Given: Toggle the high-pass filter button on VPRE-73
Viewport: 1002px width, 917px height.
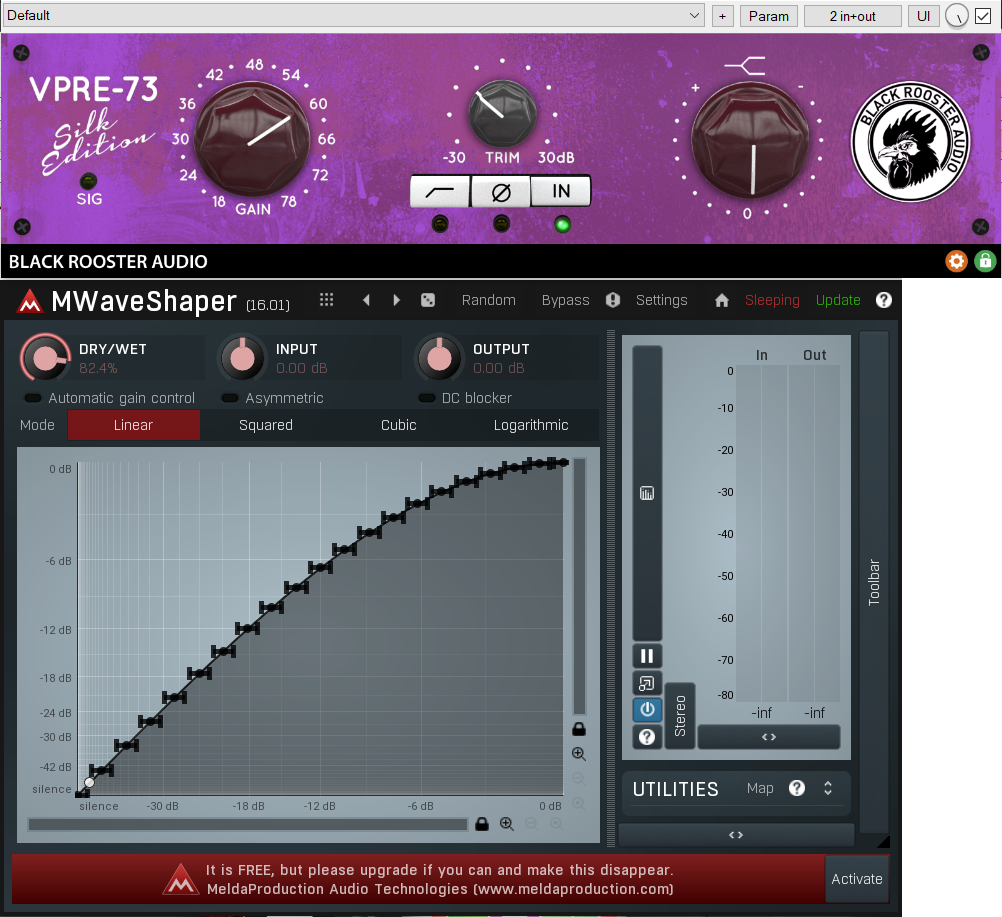Looking at the screenshot, I should tap(440, 191).
